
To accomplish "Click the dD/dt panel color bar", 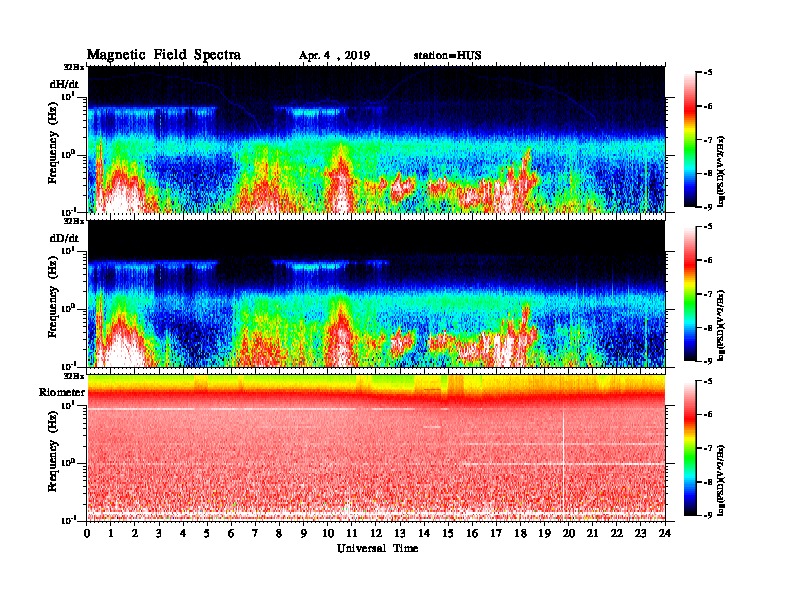I will pyautogui.click(x=689, y=294).
